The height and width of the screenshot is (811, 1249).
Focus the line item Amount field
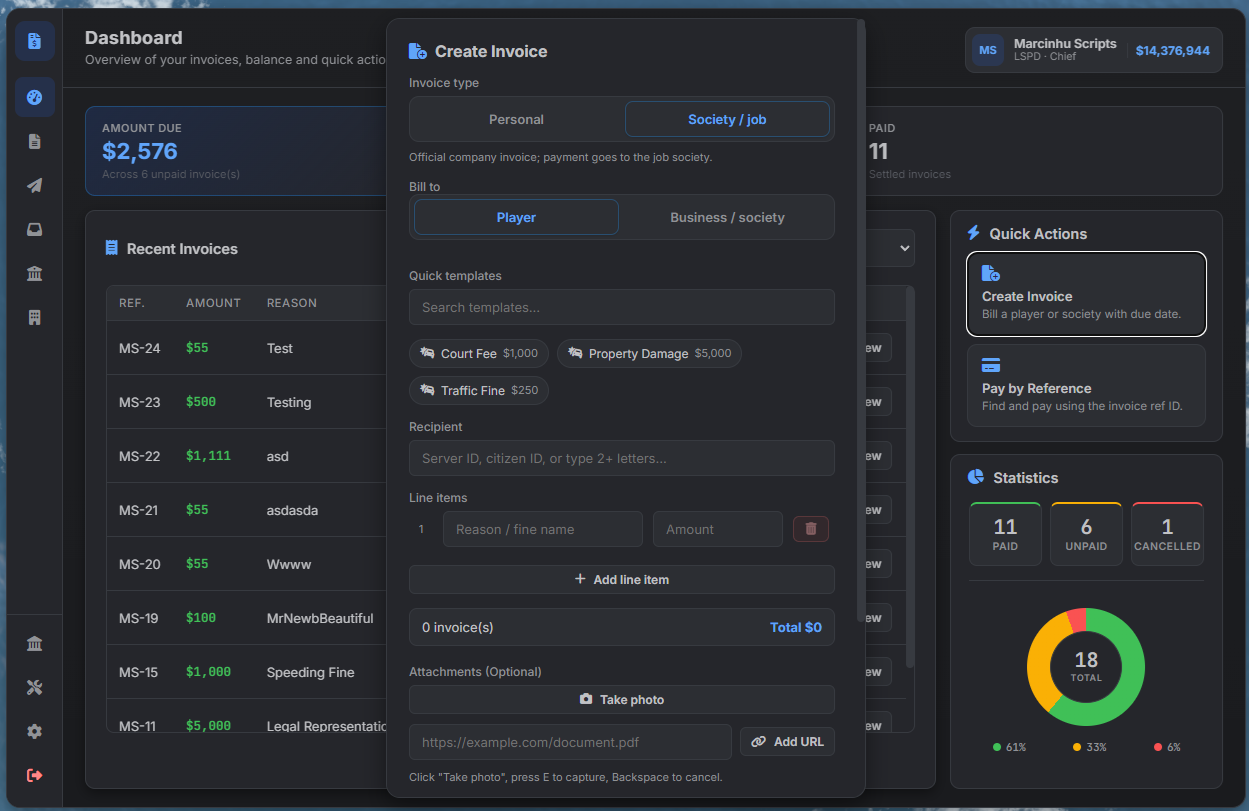tap(718, 529)
